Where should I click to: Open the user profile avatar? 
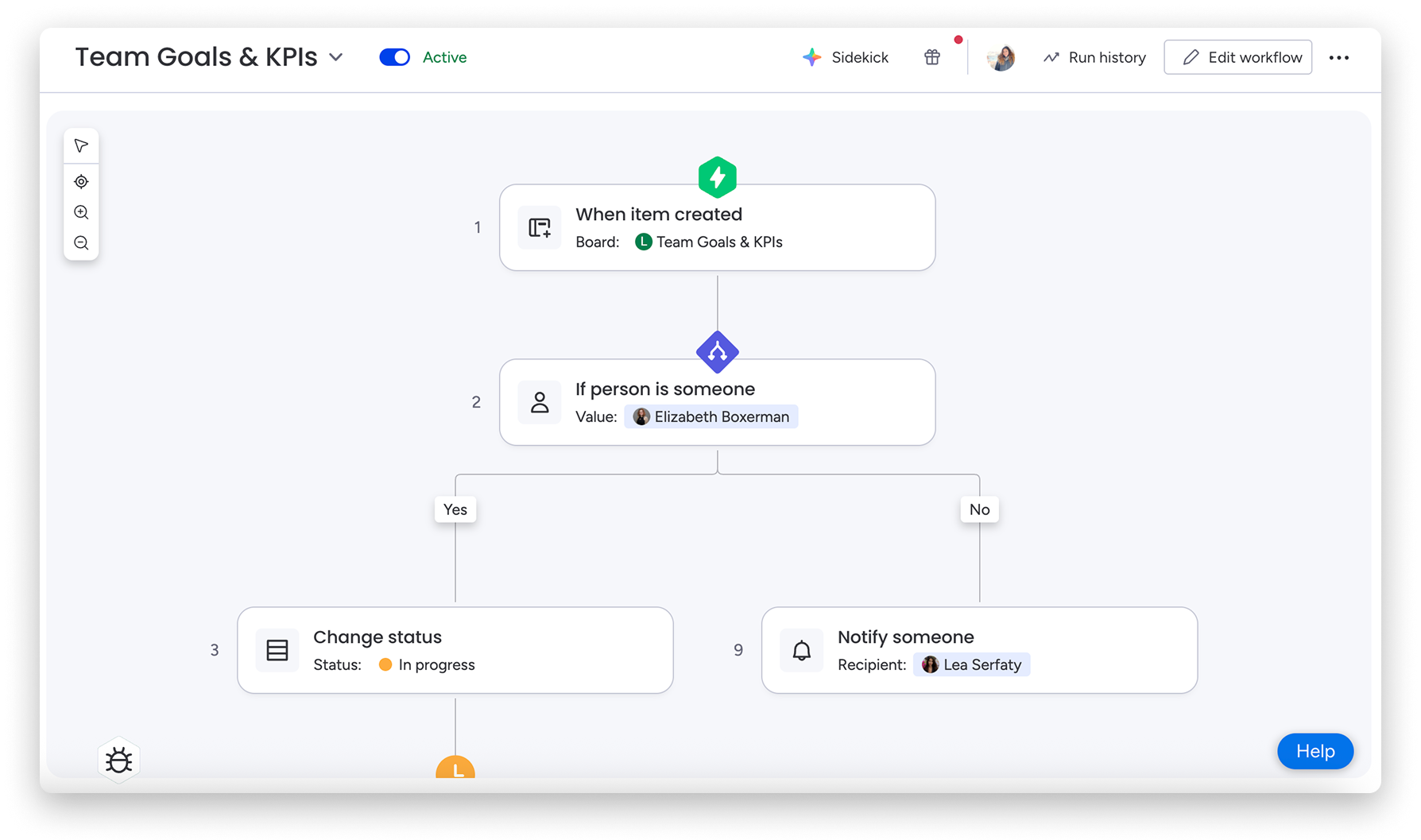coord(1001,57)
